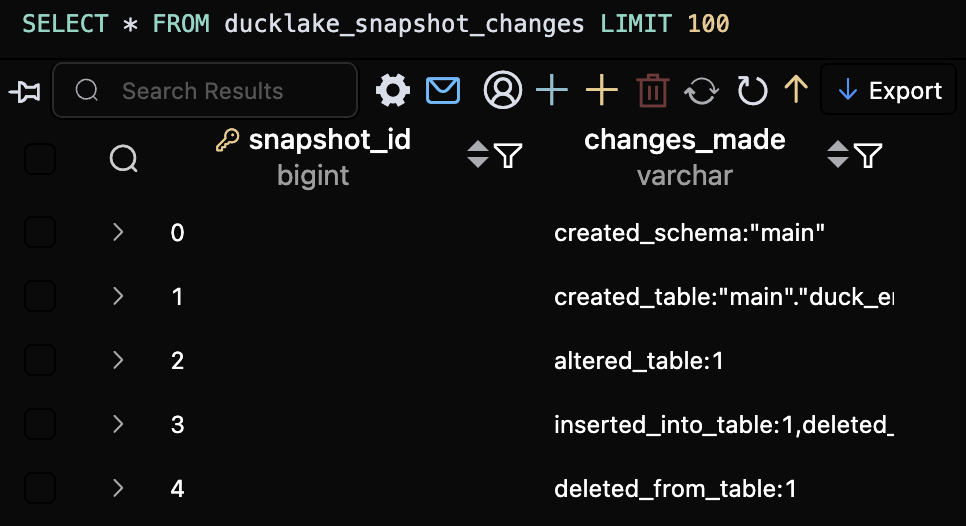This screenshot has width=966, height=526.
Task: Select the checkbox for snapshot row 3
Action: pyautogui.click(x=40, y=424)
